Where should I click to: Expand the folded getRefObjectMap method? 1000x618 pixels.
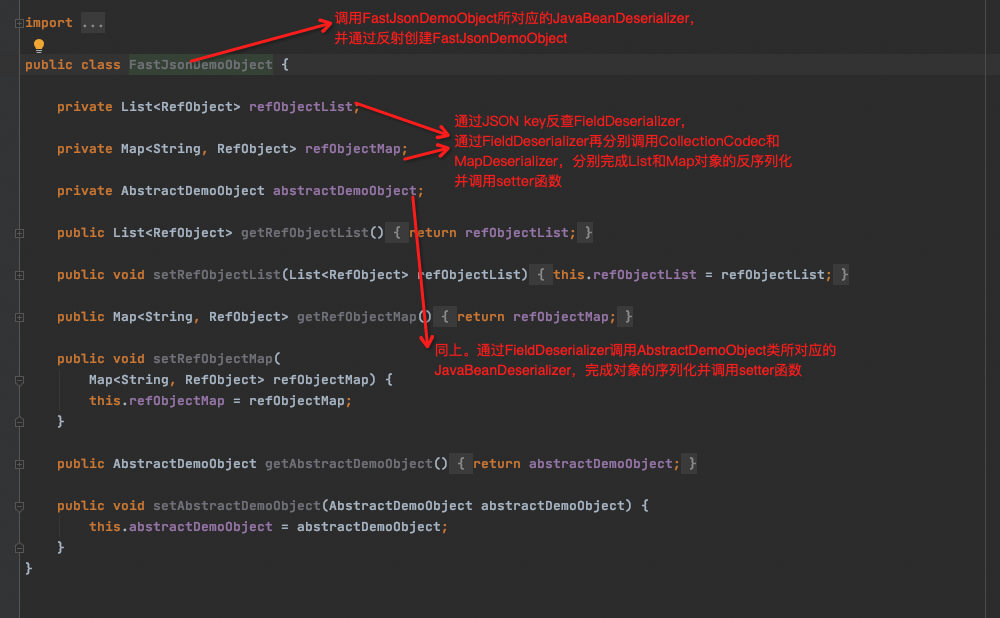pos(20,318)
